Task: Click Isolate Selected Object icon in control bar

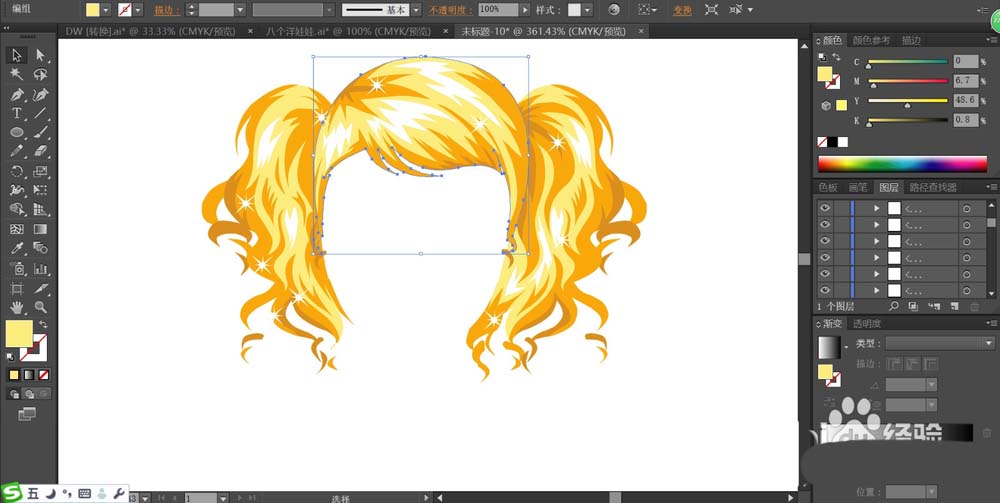Action: [x=711, y=10]
